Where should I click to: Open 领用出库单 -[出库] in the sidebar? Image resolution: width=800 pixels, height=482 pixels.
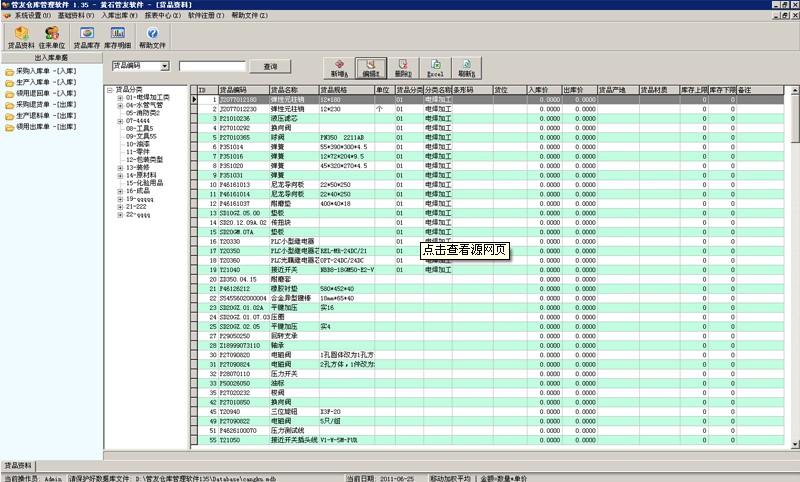tap(41, 126)
